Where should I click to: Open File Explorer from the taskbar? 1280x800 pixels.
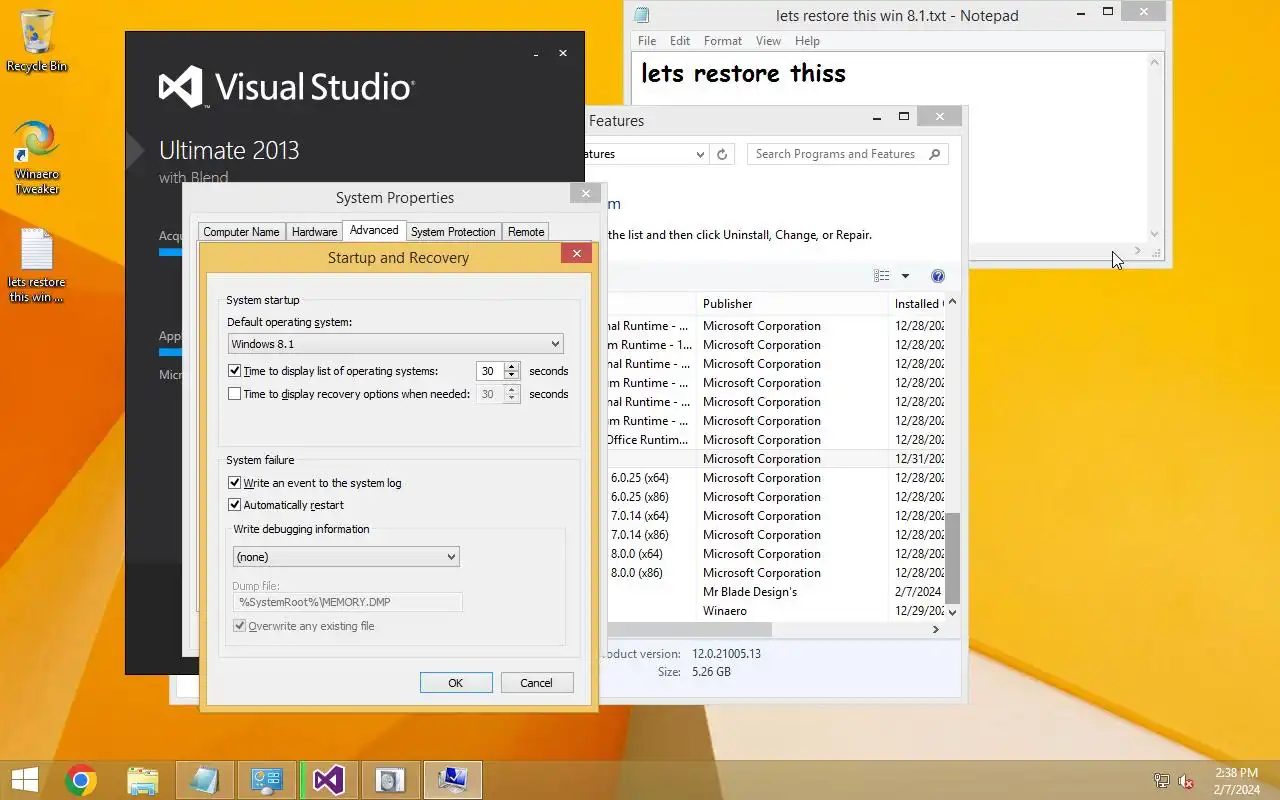[143, 780]
